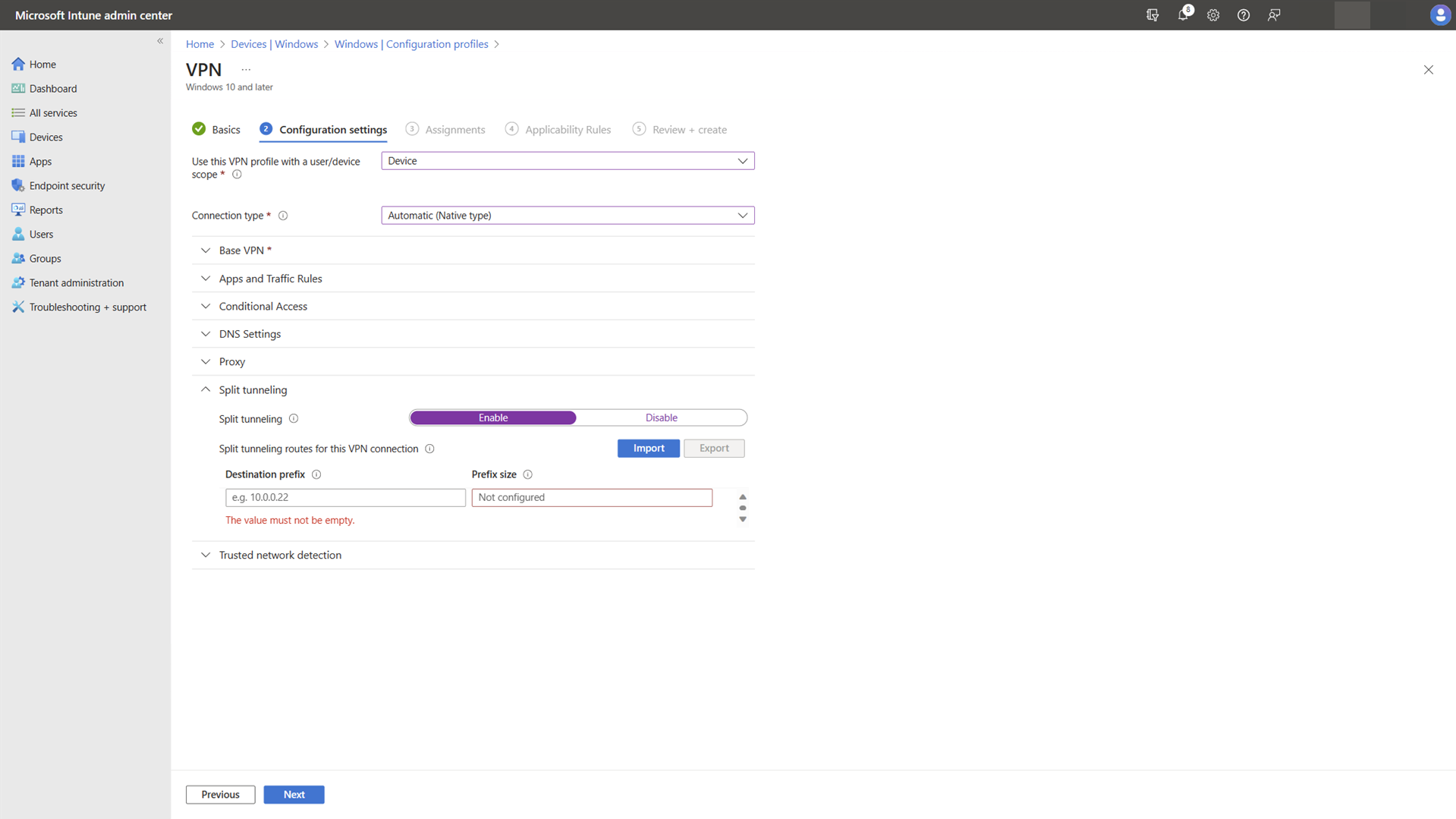Click the Endpoint security sidebar icon
The height and width of the screenshot is (819, 1456).
click(x=18, y=186)
